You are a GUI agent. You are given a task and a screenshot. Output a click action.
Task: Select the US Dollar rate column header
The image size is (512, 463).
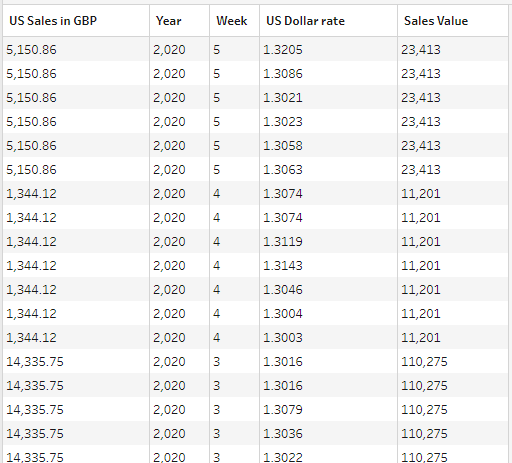[x=328, y=21]
